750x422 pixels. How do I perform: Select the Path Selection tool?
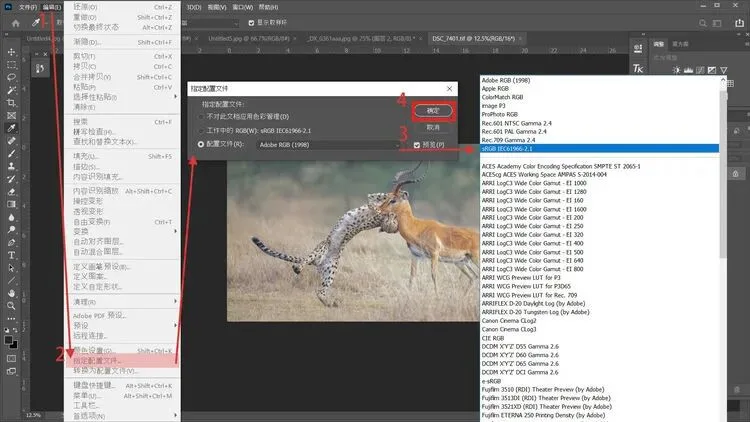tap(11, 268)
